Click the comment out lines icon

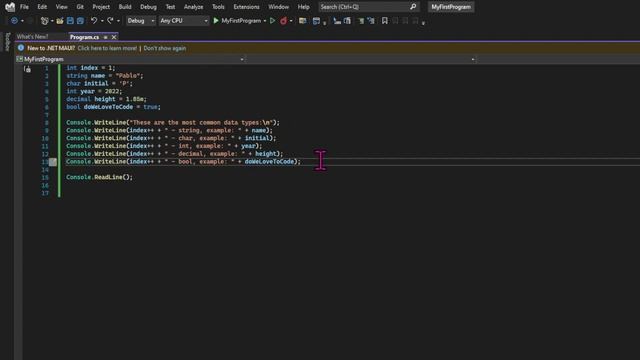(361, 21)
